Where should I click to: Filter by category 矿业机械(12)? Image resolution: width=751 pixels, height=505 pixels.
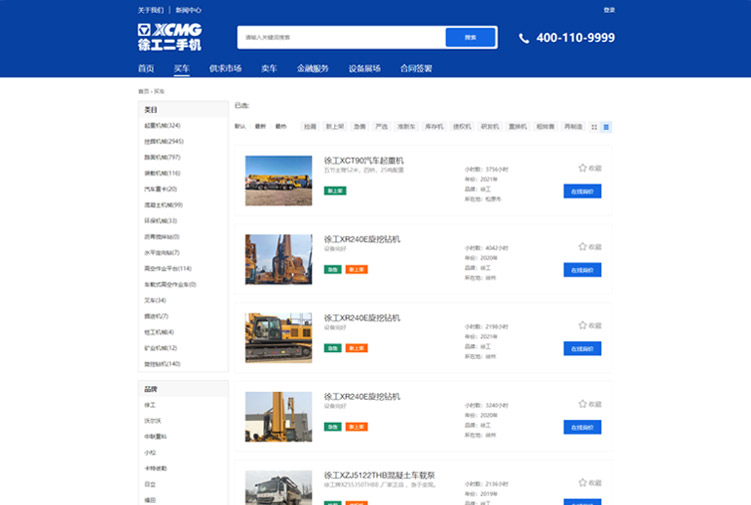click(160, 348)
